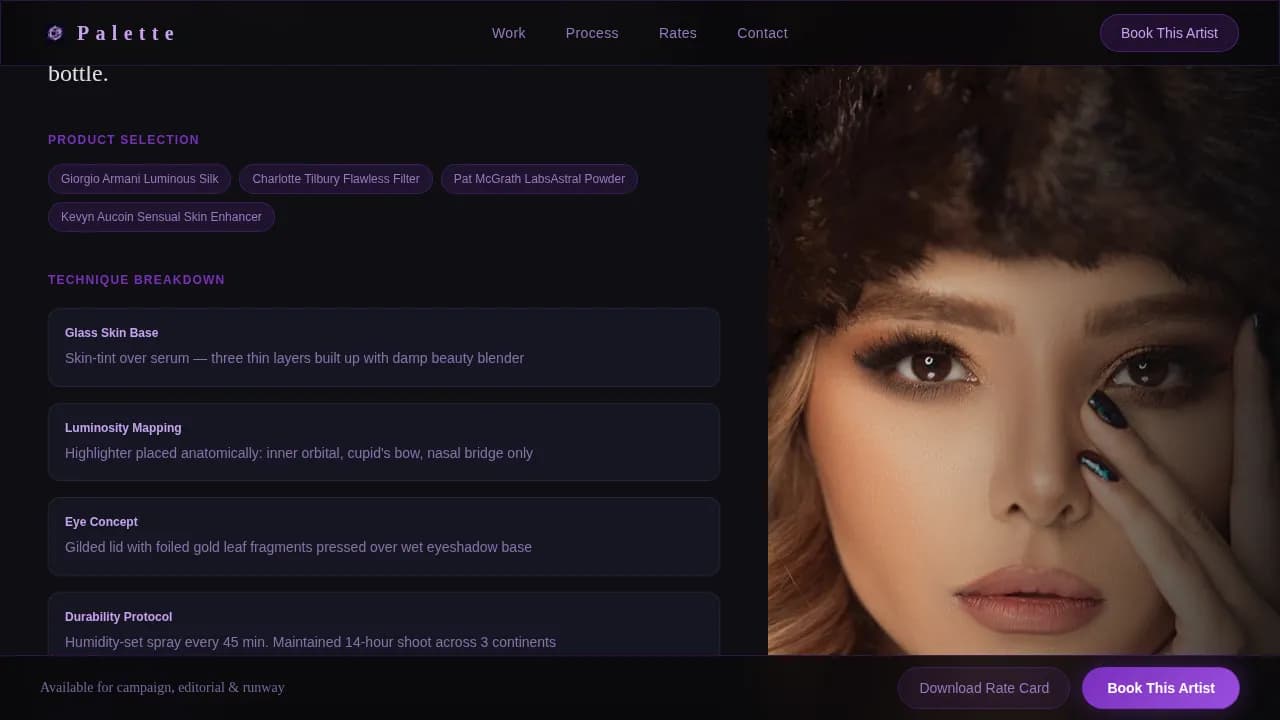Click Download Rate Card
Viewport: 1280px width, 720px height.
(x=983, y=688)
